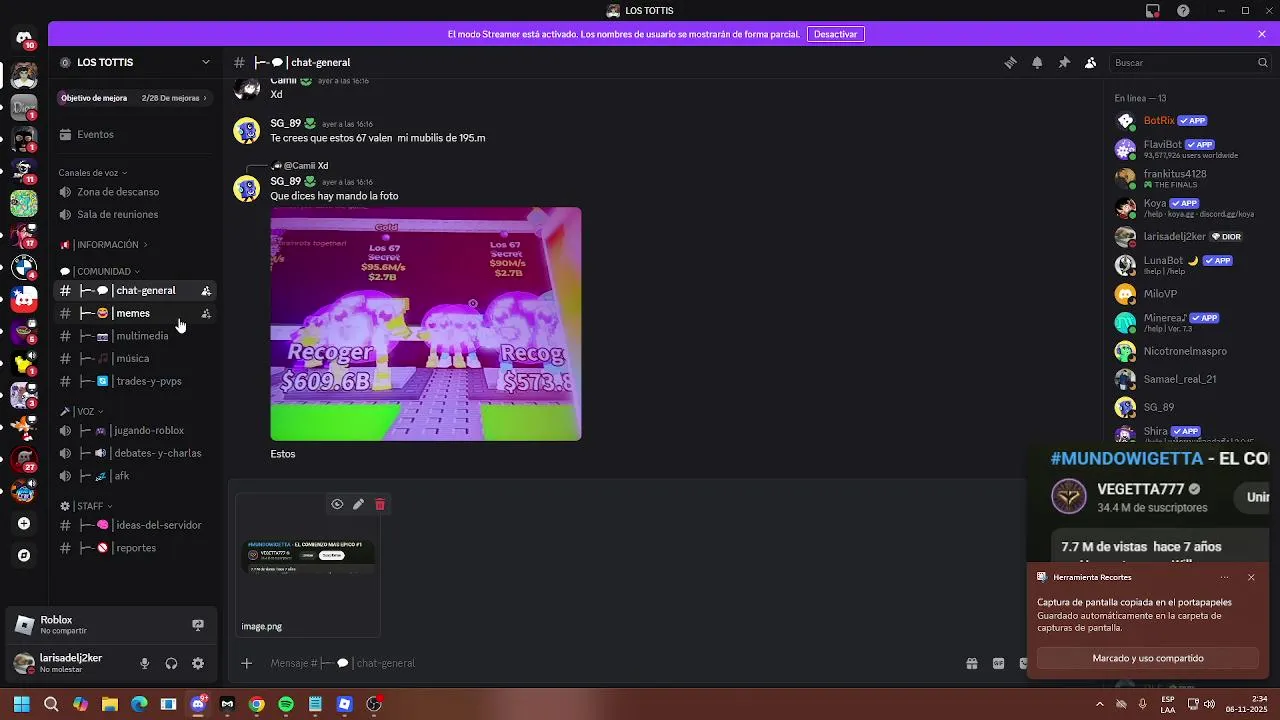
Task: Open the help question mark icon
Action: [1184, 11]
